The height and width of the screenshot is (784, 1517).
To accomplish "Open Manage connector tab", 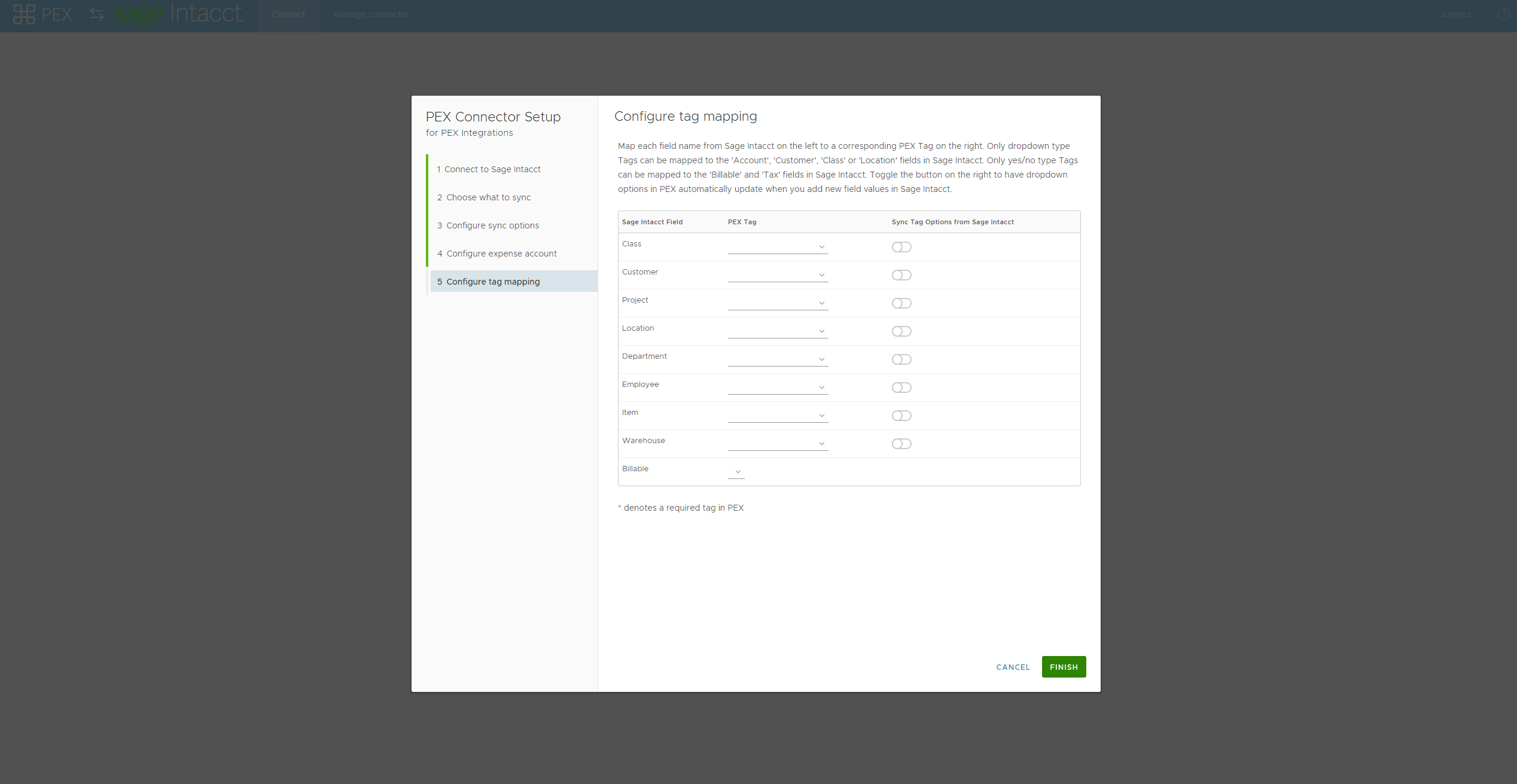I will coord(371,14).
